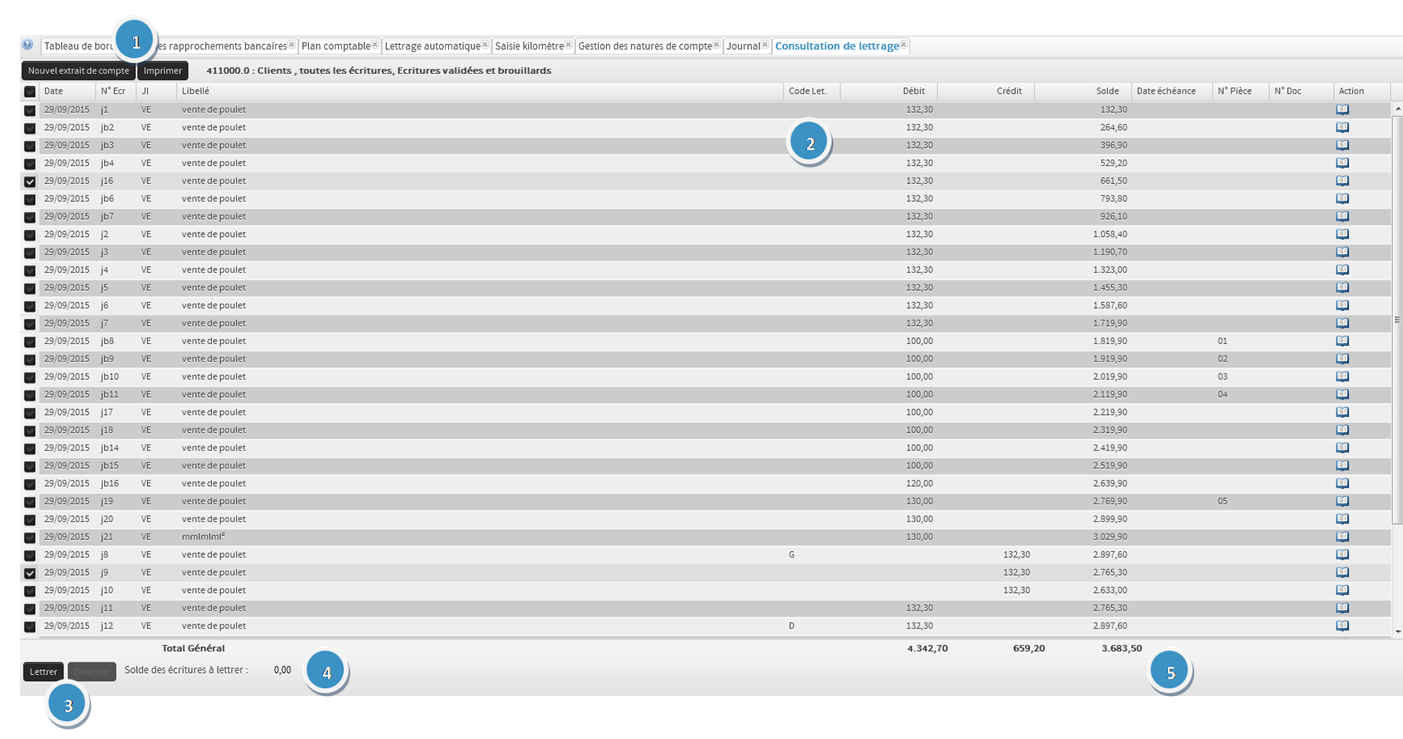Close the Saisie kilomètre tab
This screenshot has height=739, width=1403.
coord(568,45)
